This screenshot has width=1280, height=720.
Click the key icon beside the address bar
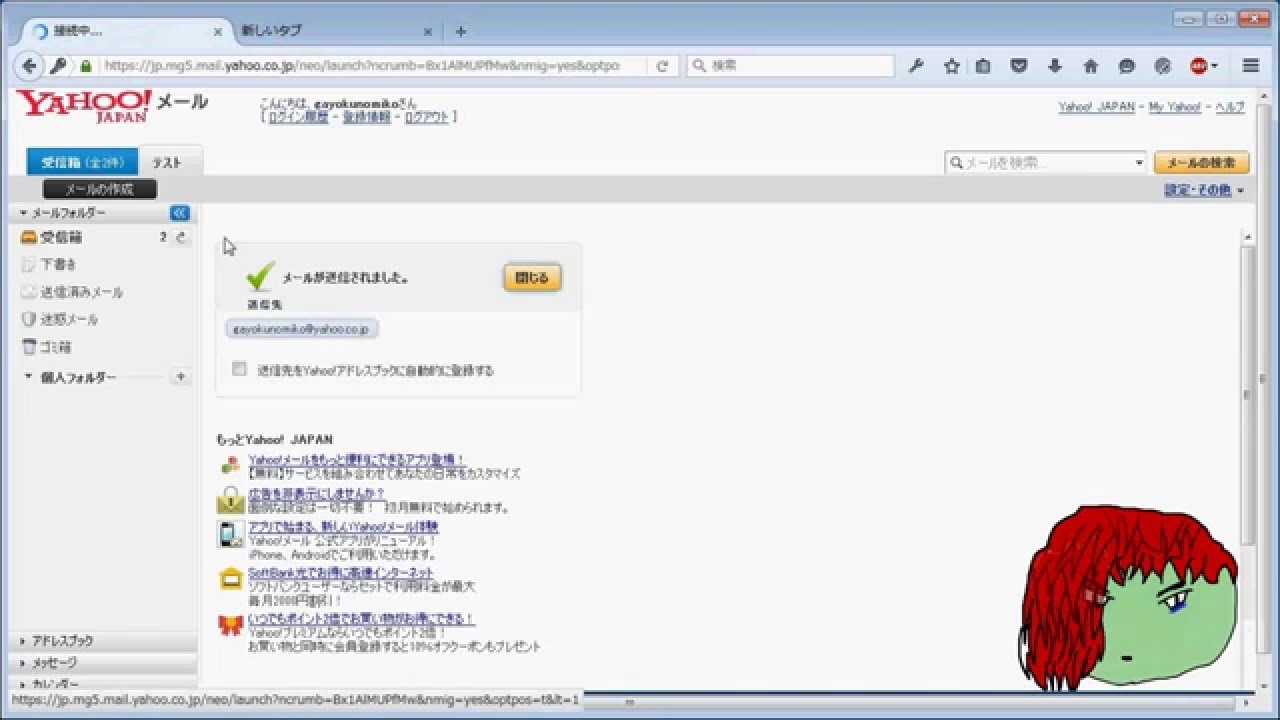pyautogui.click(x=60, y=66)
